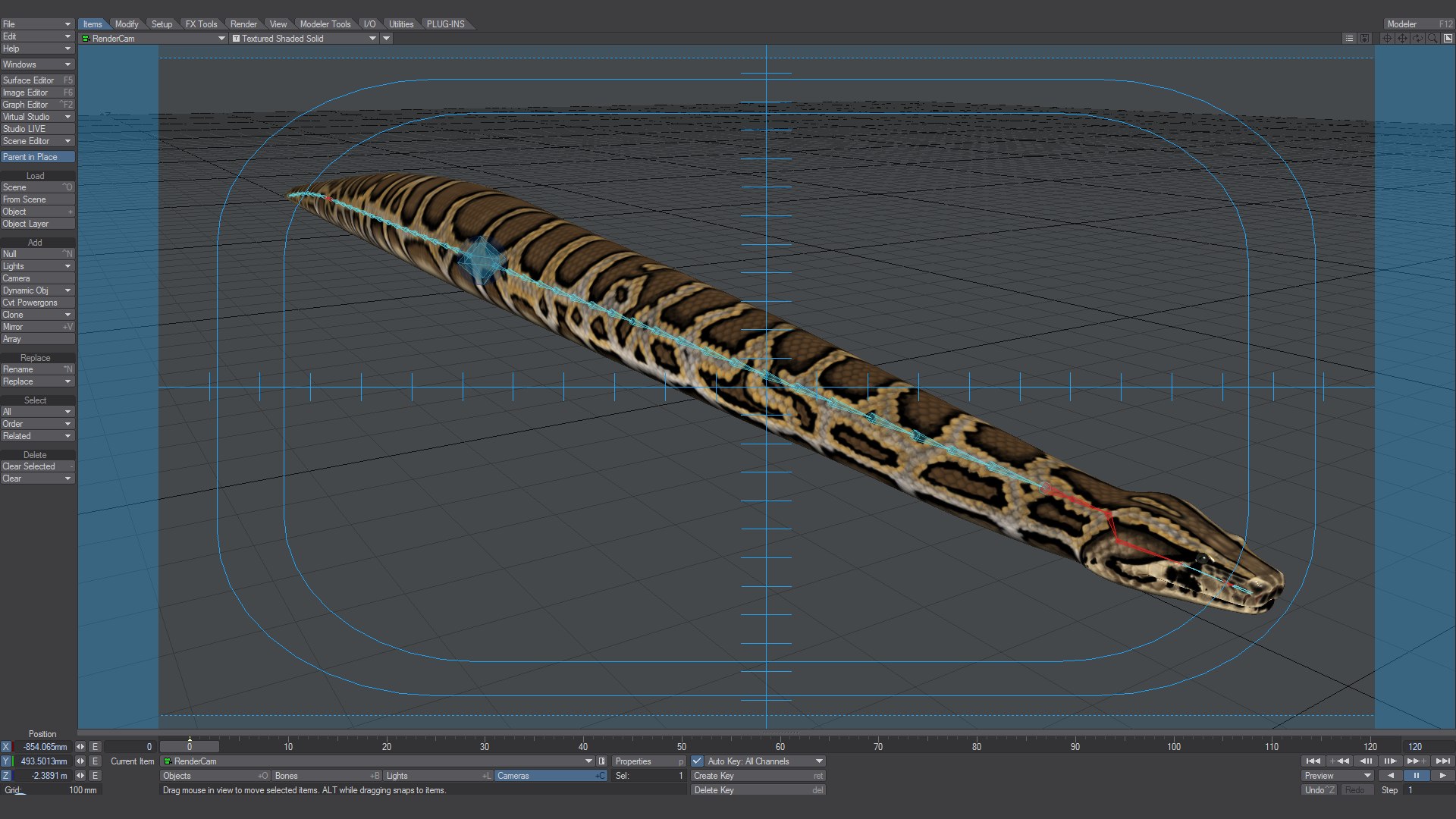Click the viewport zoom magnifier icon
The width and height of the screenshot is (1456, 819).
[x=1432, y=39]
